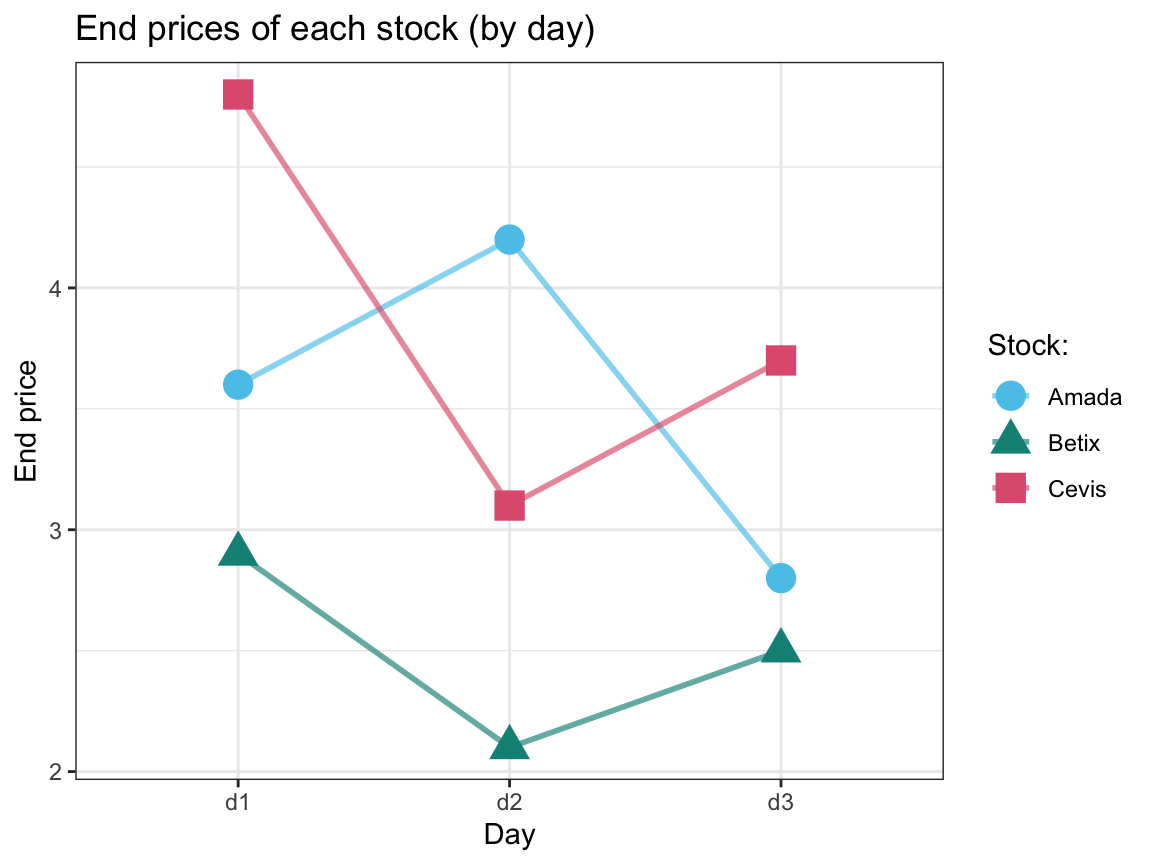Click the Amada circle marker at d1

tap(237, 384)
